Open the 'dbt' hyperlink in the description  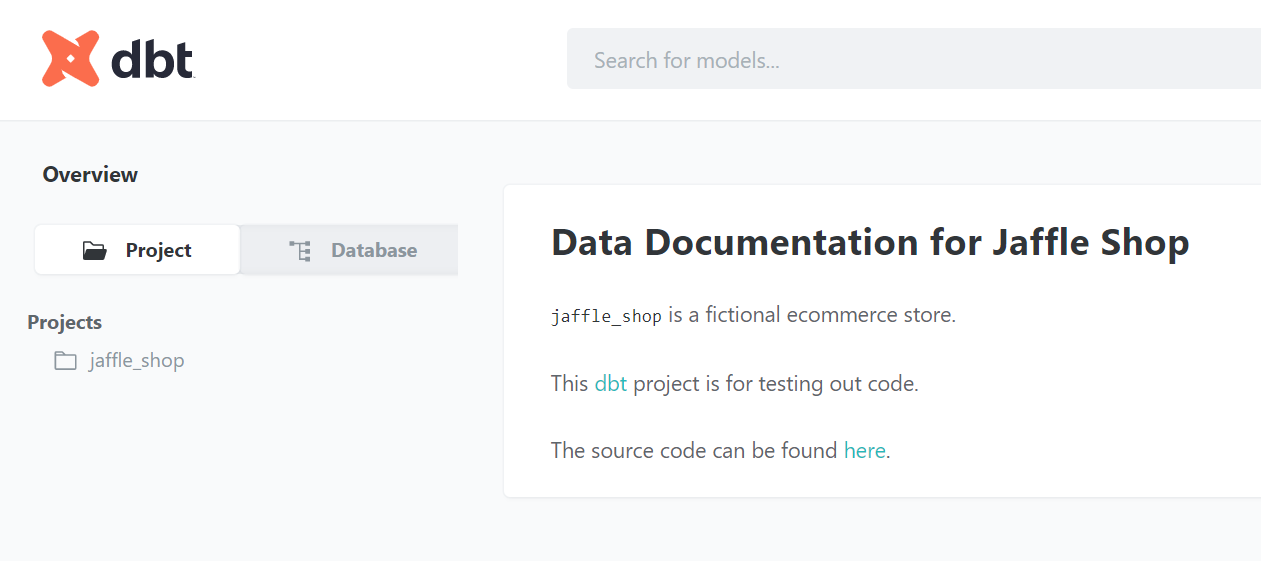coord(610,383)
